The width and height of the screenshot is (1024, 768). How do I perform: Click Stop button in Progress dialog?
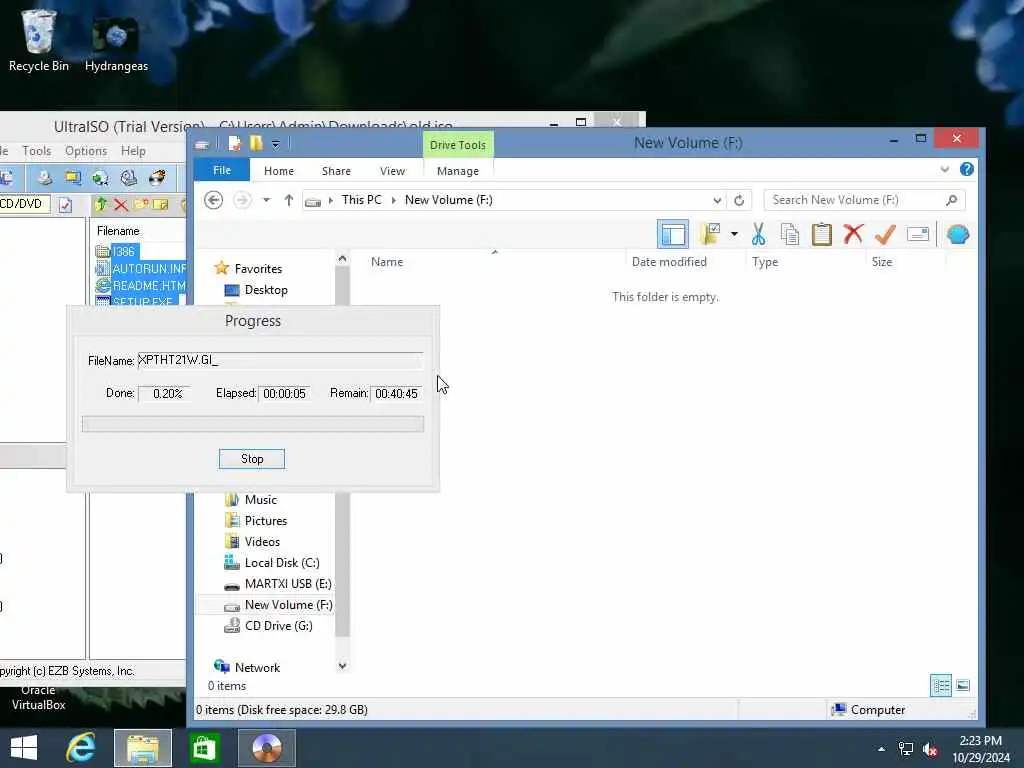coord(252,458)
